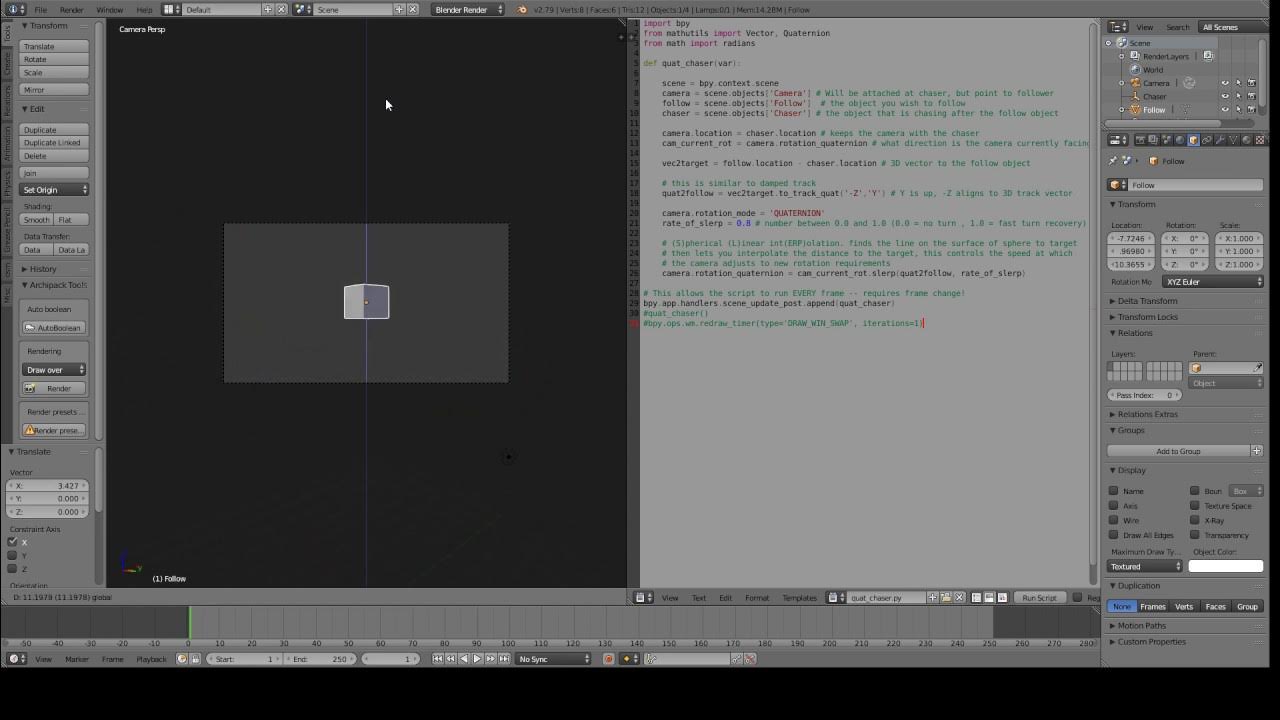Image resolution: width=1280 pixels, height=720 pixels.
Task: Open the Help menu
Action: coord(144,10)
